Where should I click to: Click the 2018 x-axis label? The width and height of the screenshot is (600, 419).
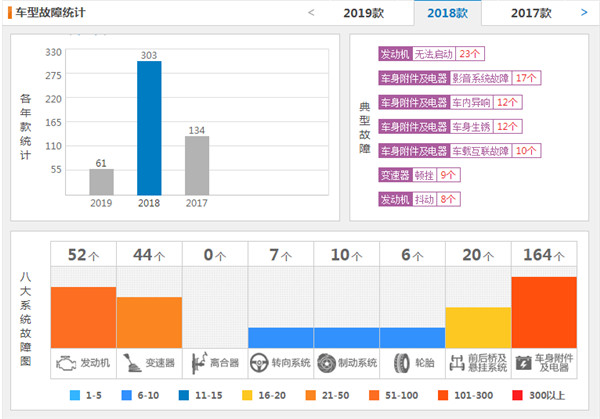[149, 203]
